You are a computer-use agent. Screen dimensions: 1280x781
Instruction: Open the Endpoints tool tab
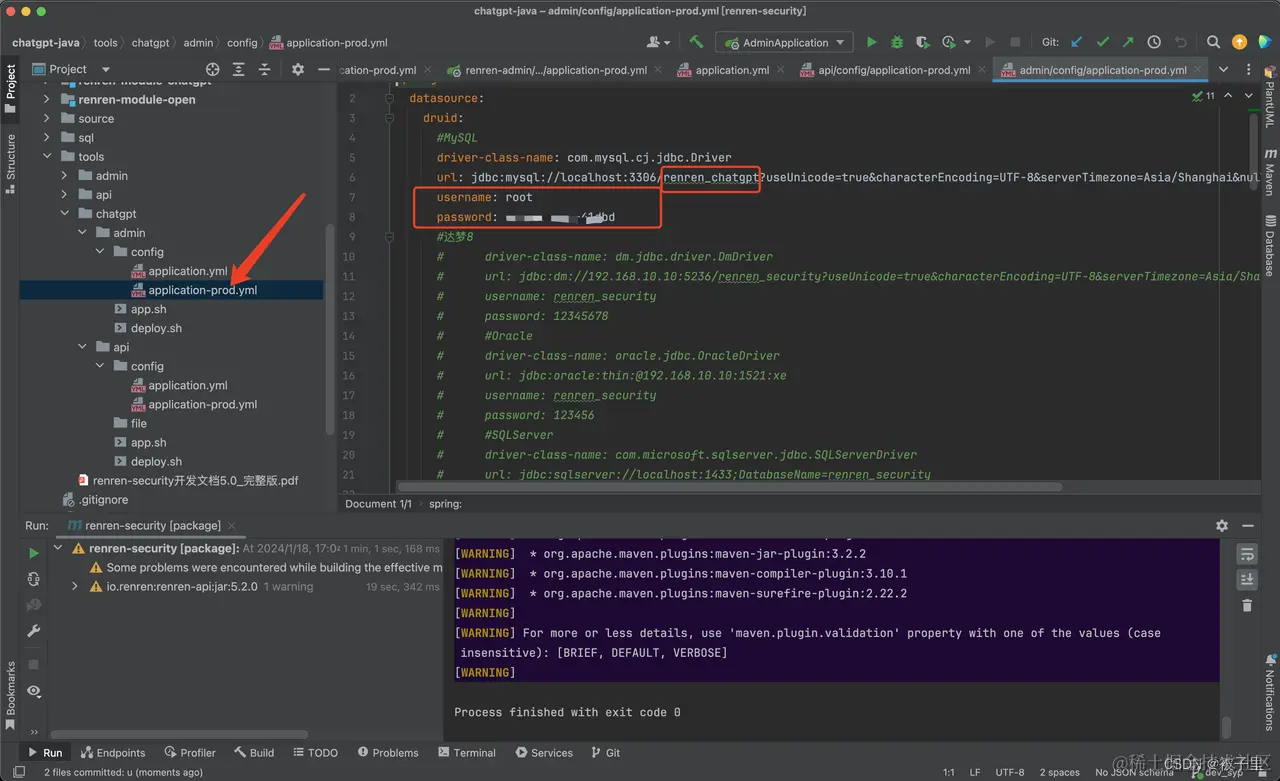pos(113,753)
